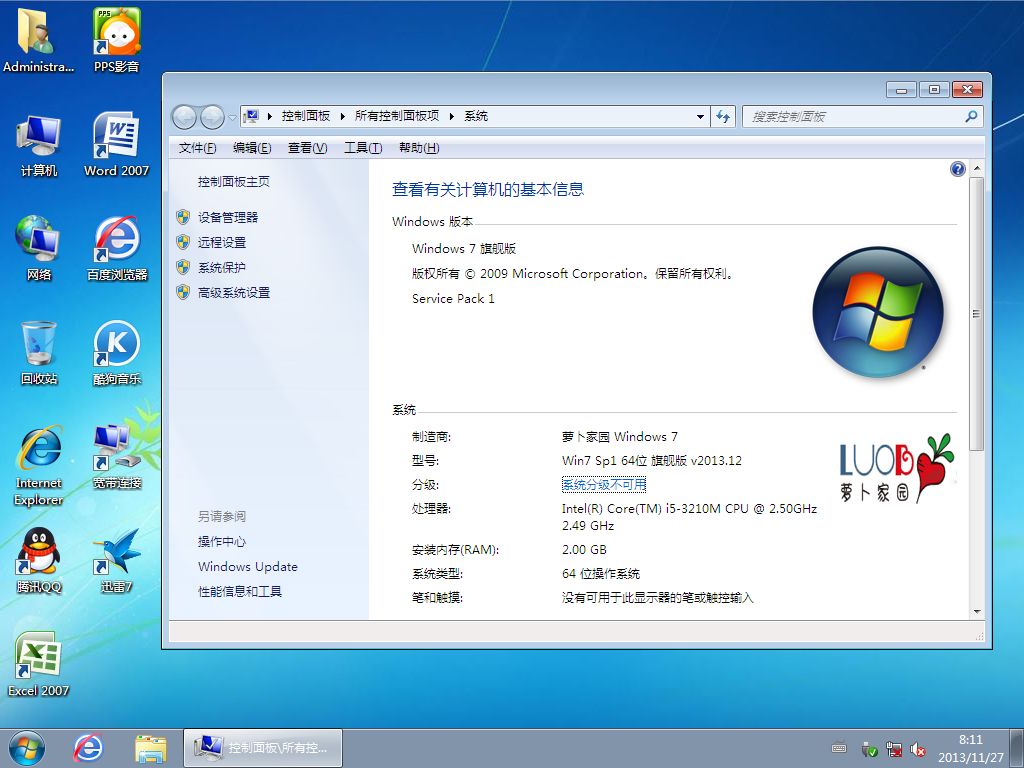Select the Service Pack 1 text
Screen dimensions: 1024x768
click(x=453, y=299)
